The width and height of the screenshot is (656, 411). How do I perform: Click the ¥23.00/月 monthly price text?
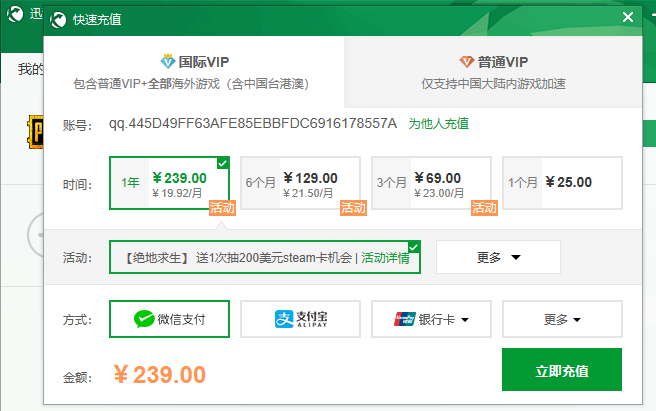pos(439,193)
